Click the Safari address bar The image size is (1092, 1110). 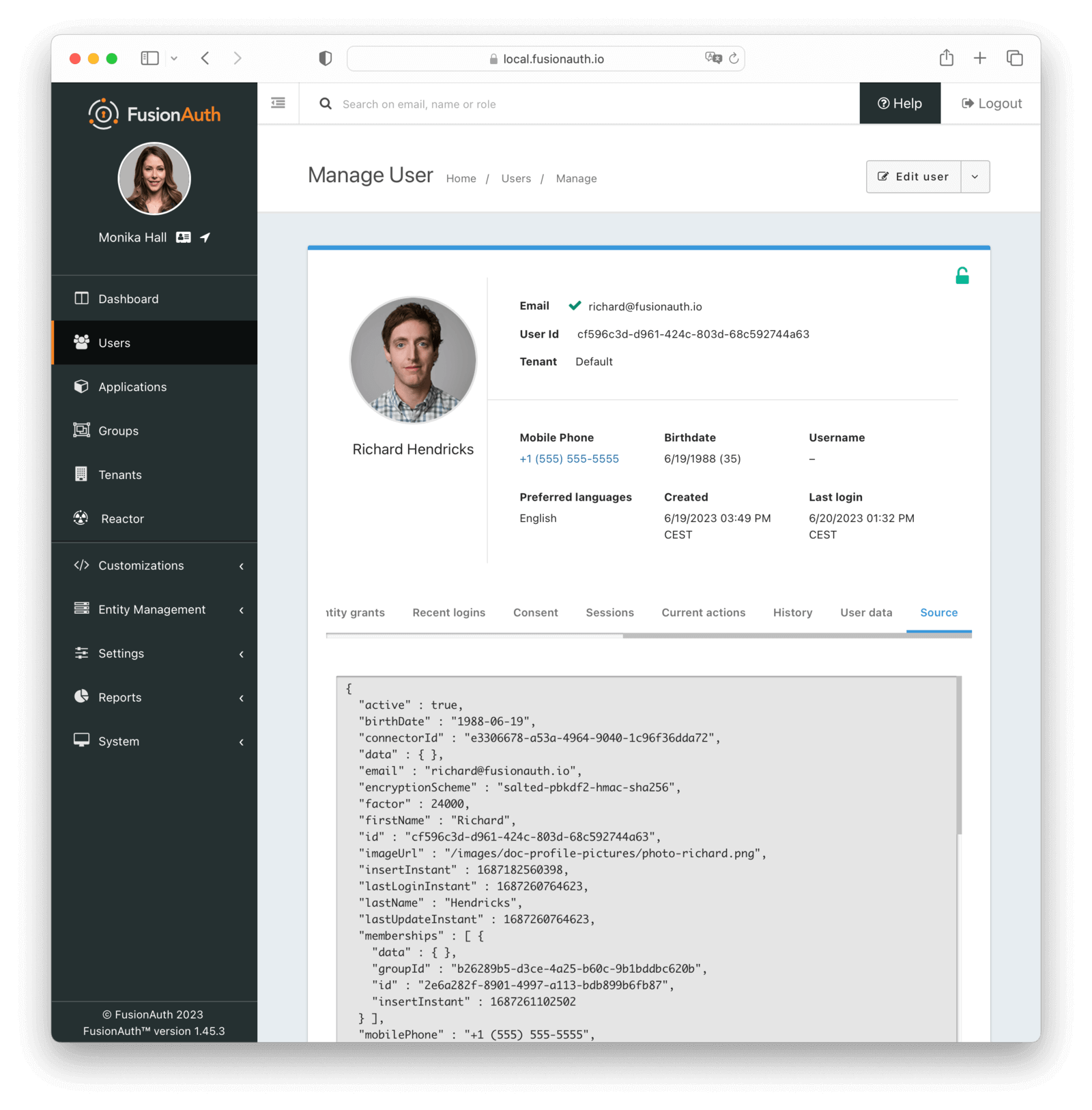[x=546, y=59]
